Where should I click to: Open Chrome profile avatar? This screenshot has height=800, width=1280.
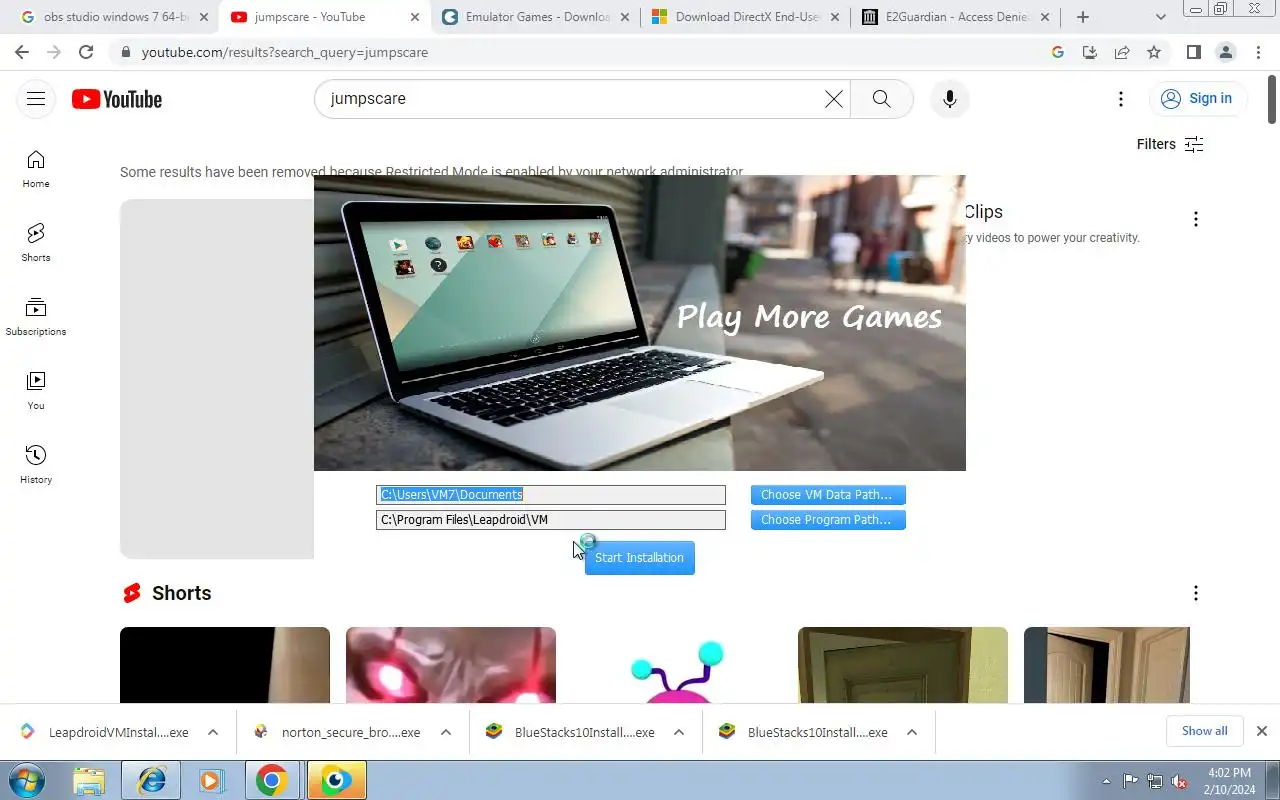click(x=1225, y=52)
